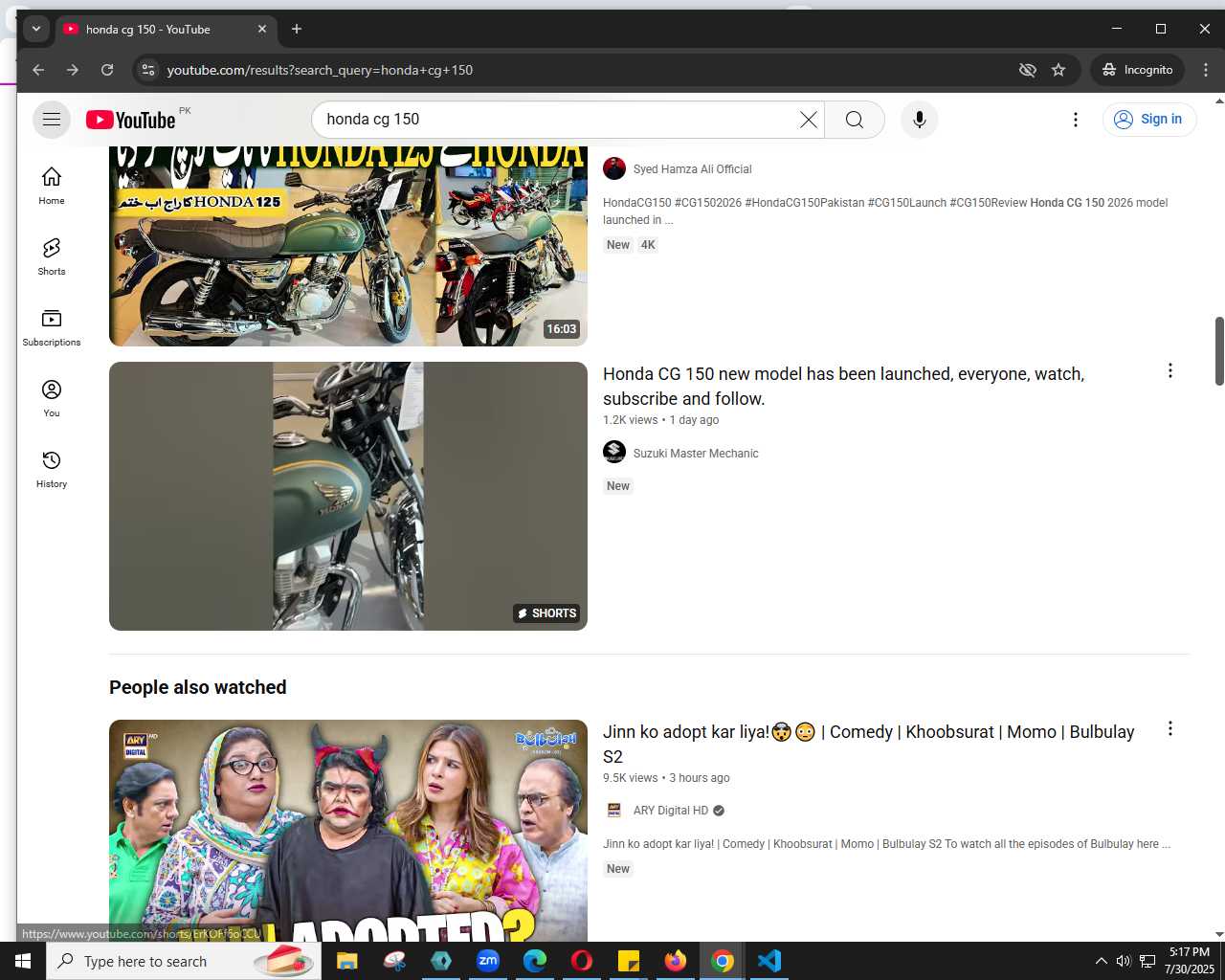The height and width of the screenshot is (980, 1225).
Task: Open Subscriptions in the sidebar
Action: click(x=52, y=327)
